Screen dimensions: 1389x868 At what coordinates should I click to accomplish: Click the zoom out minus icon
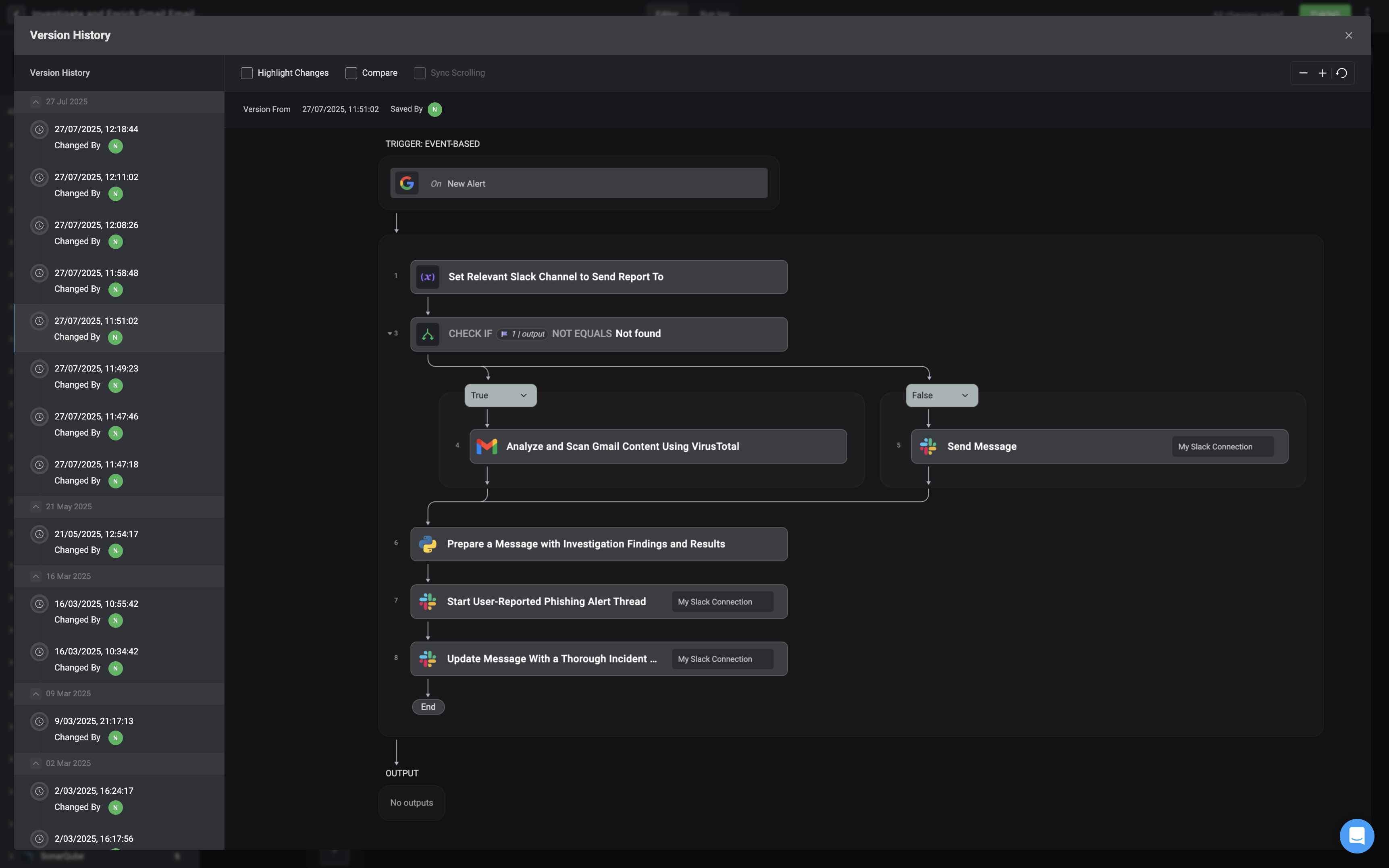click(x=1303, y=73)
